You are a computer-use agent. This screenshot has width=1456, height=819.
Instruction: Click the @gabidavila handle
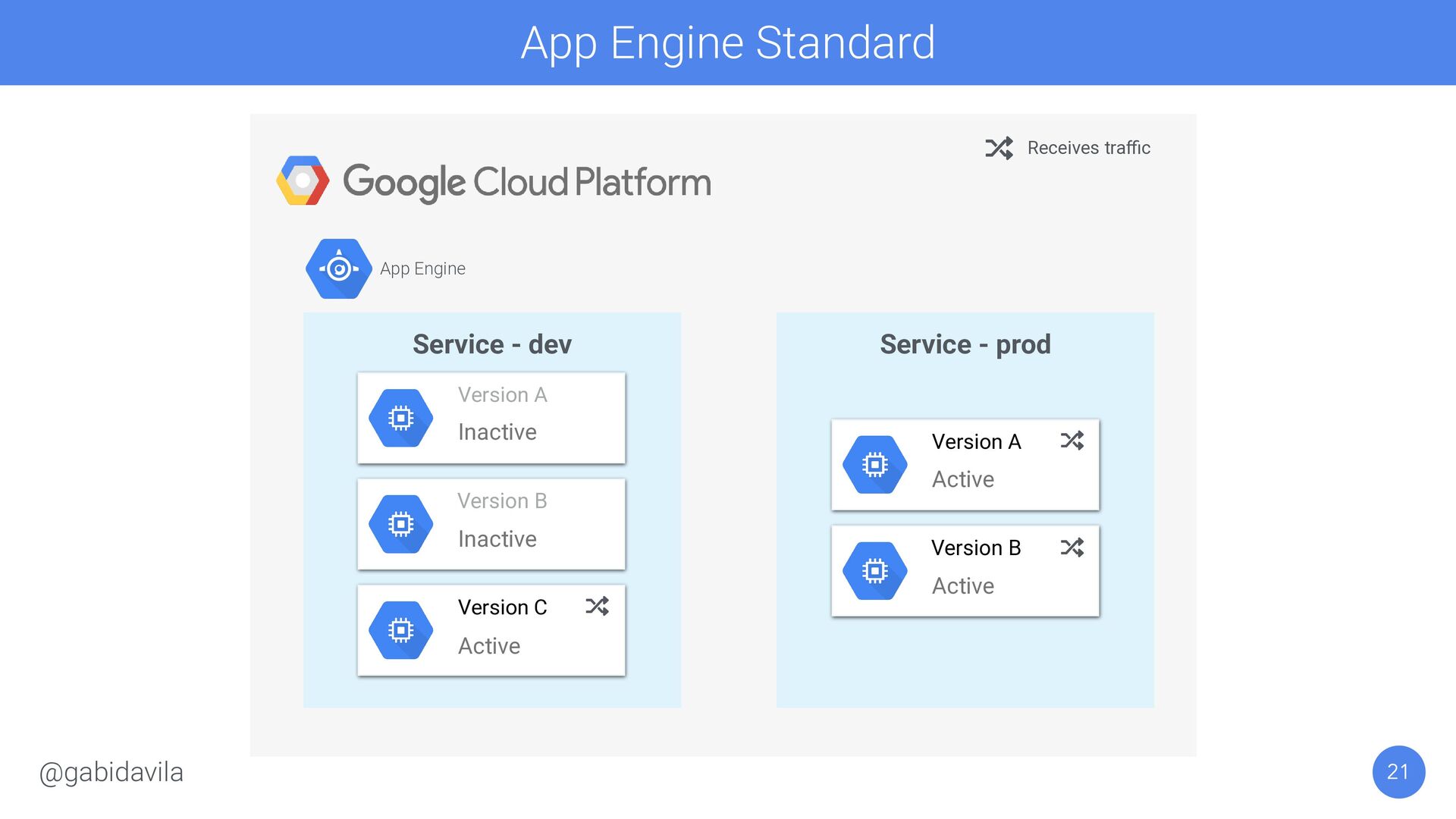[111, 773]
